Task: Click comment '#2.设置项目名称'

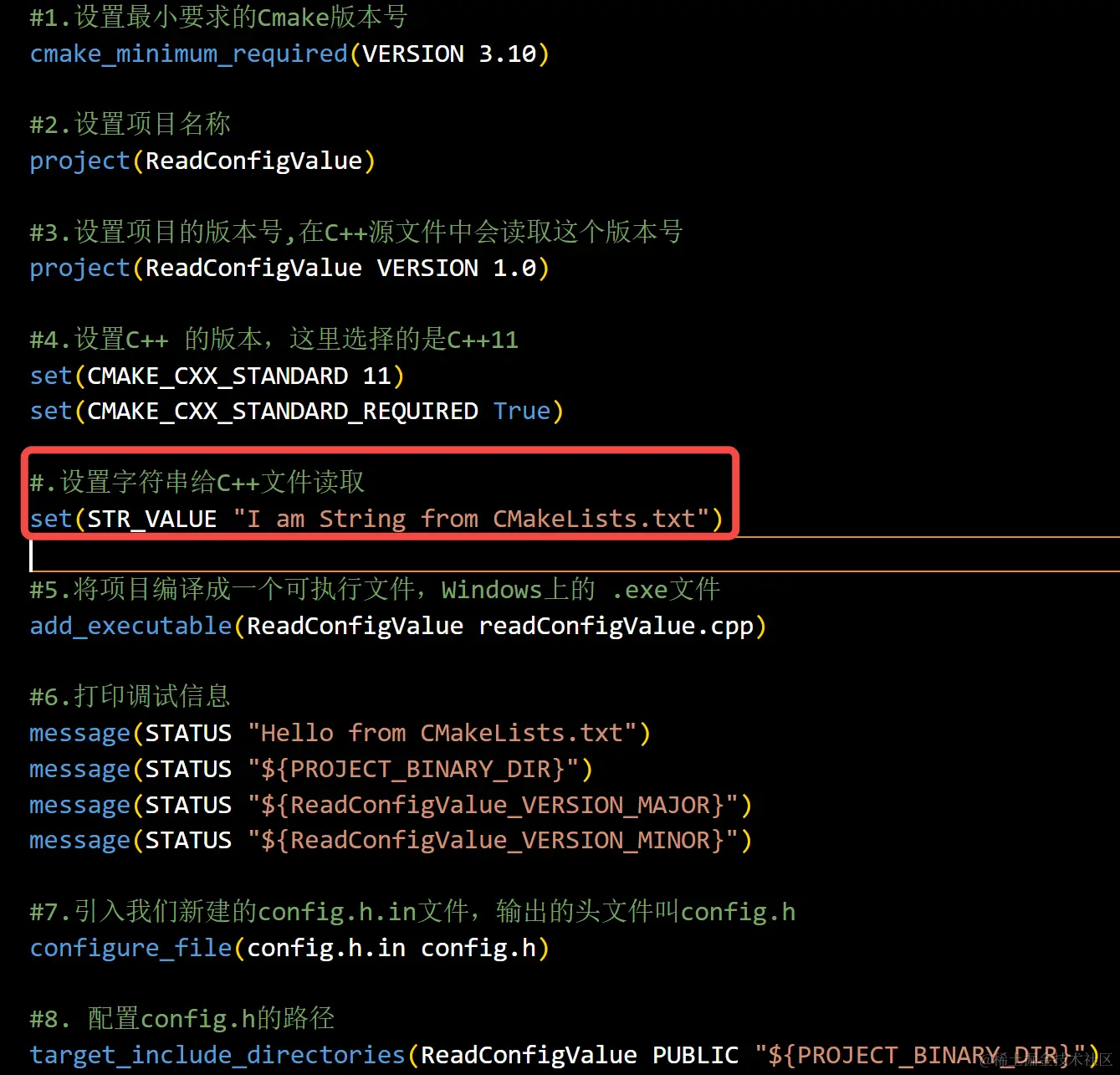Action: pos(130,124)
